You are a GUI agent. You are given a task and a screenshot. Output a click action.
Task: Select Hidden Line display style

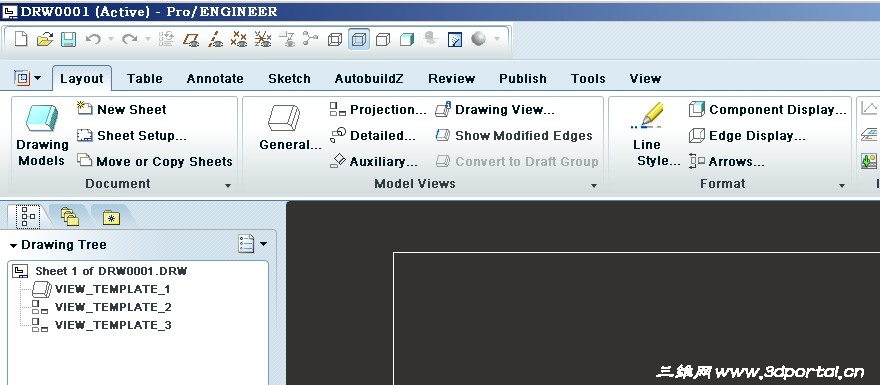pyautogui.click(x=359, y=39)
